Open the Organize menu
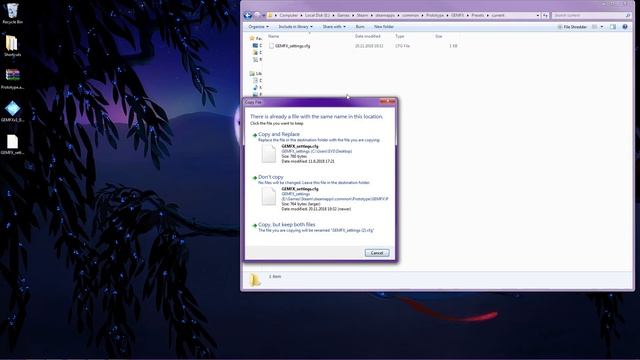Viewport: 640px width, 360px height. [258, 27]
